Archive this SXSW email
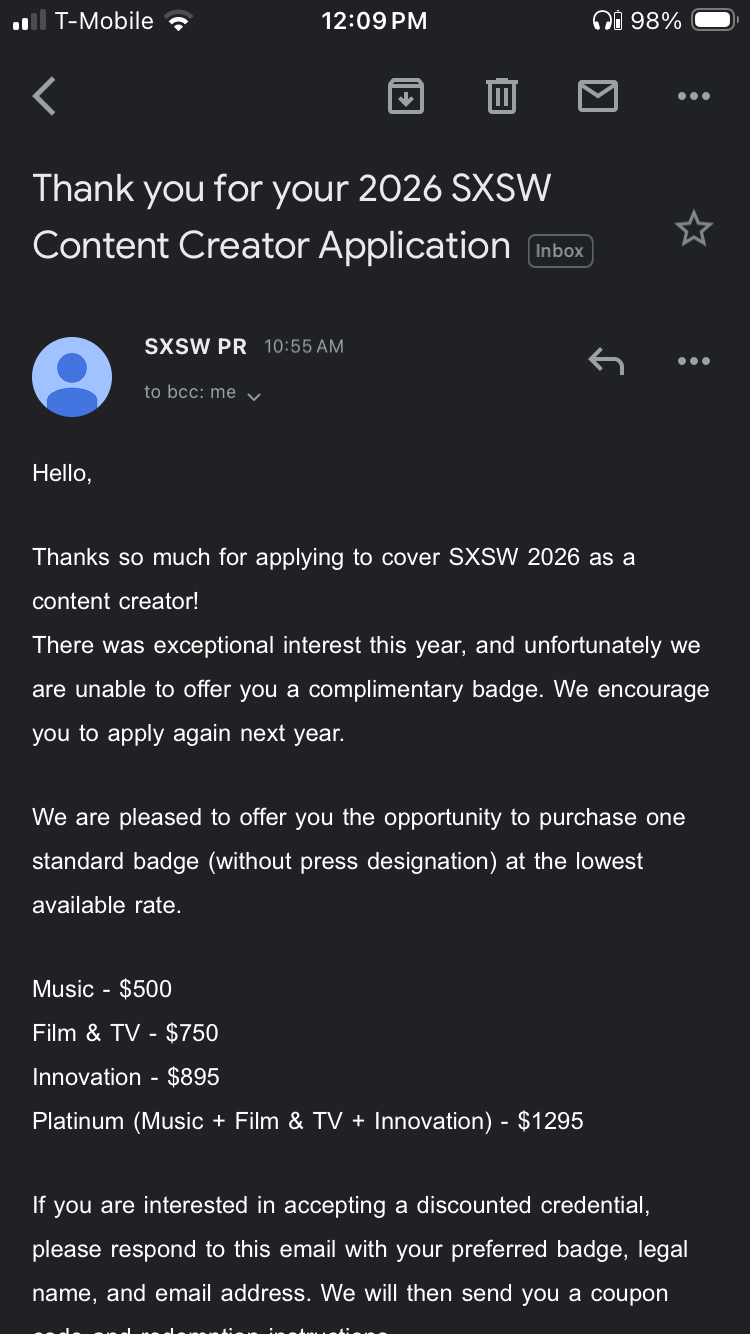This screenshot has height=1334, width=750. (x=405, y=96)
